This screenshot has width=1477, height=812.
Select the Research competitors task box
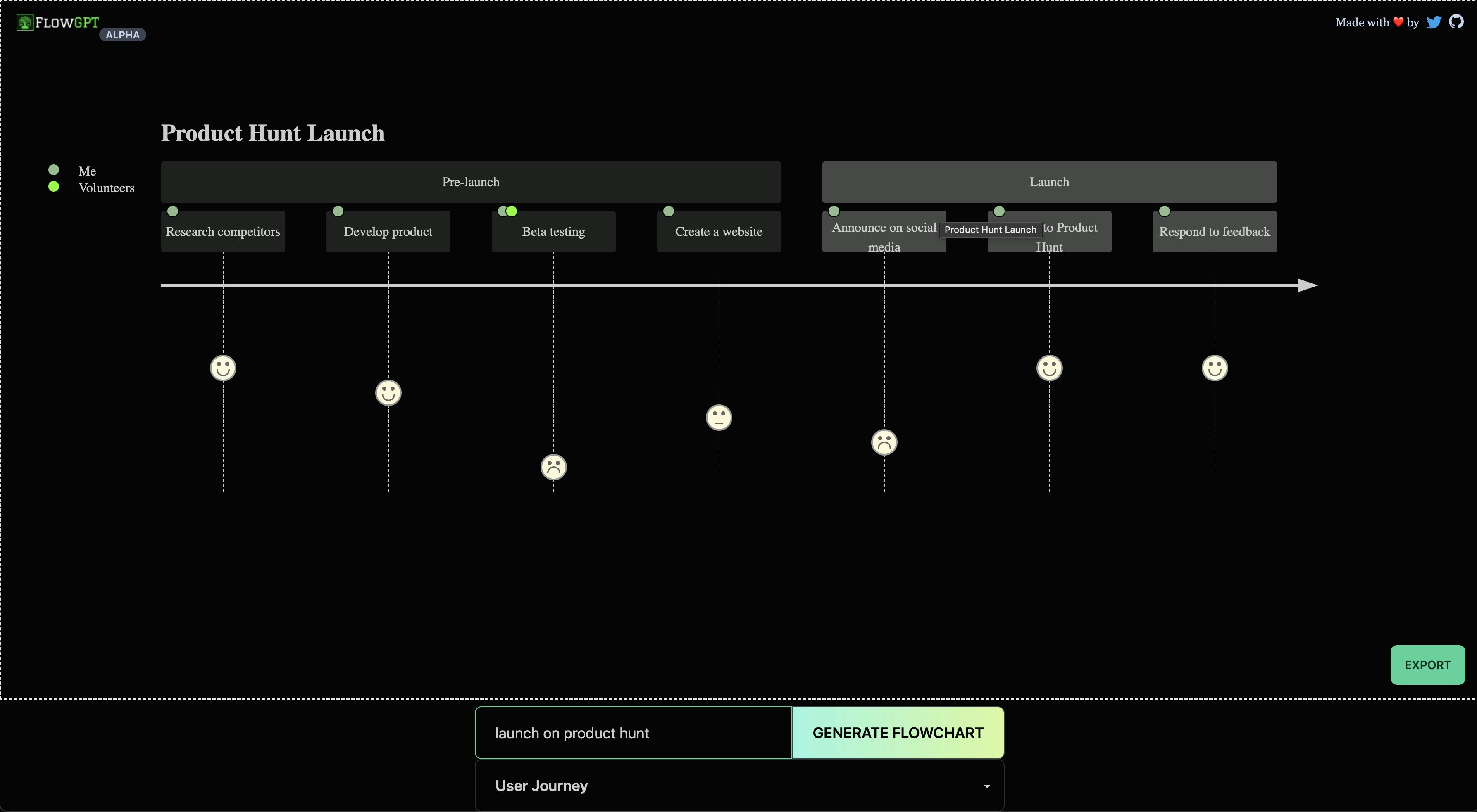pos(223,232)
